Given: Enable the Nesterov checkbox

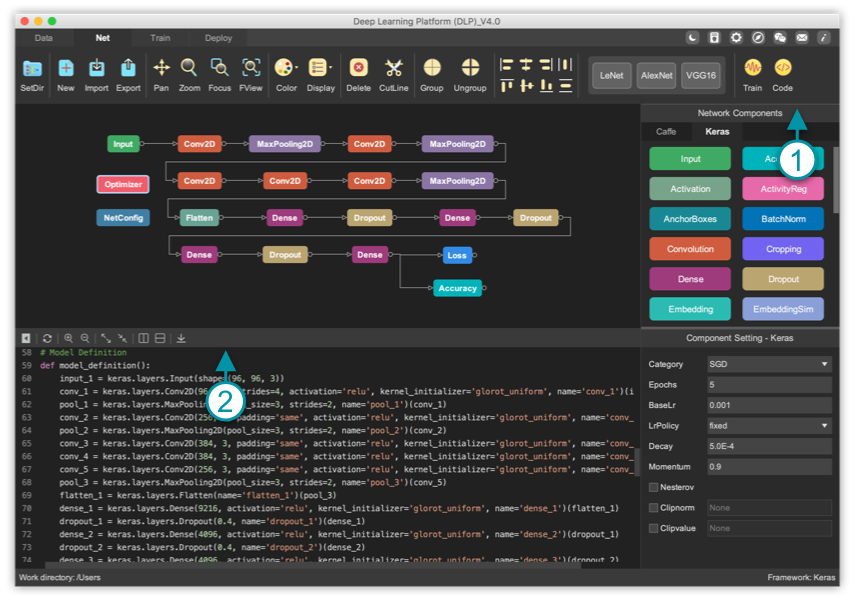Looking at the screenshot, I should point(654,487).
